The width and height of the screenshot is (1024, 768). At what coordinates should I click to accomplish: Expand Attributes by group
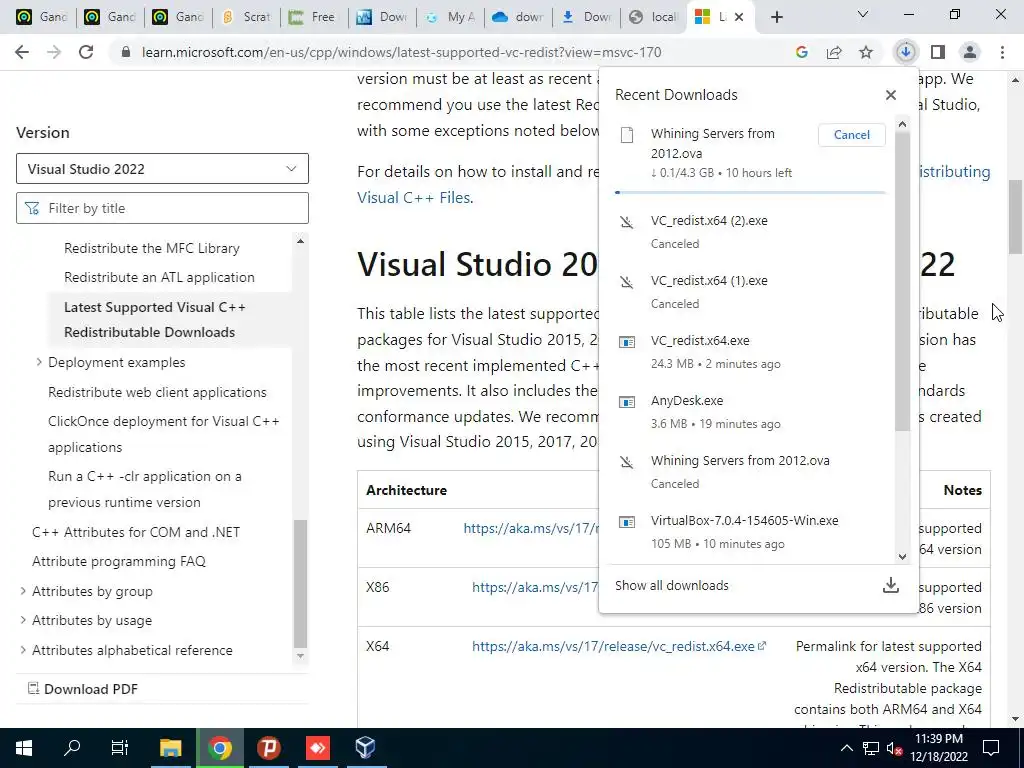tap(23, 591)
